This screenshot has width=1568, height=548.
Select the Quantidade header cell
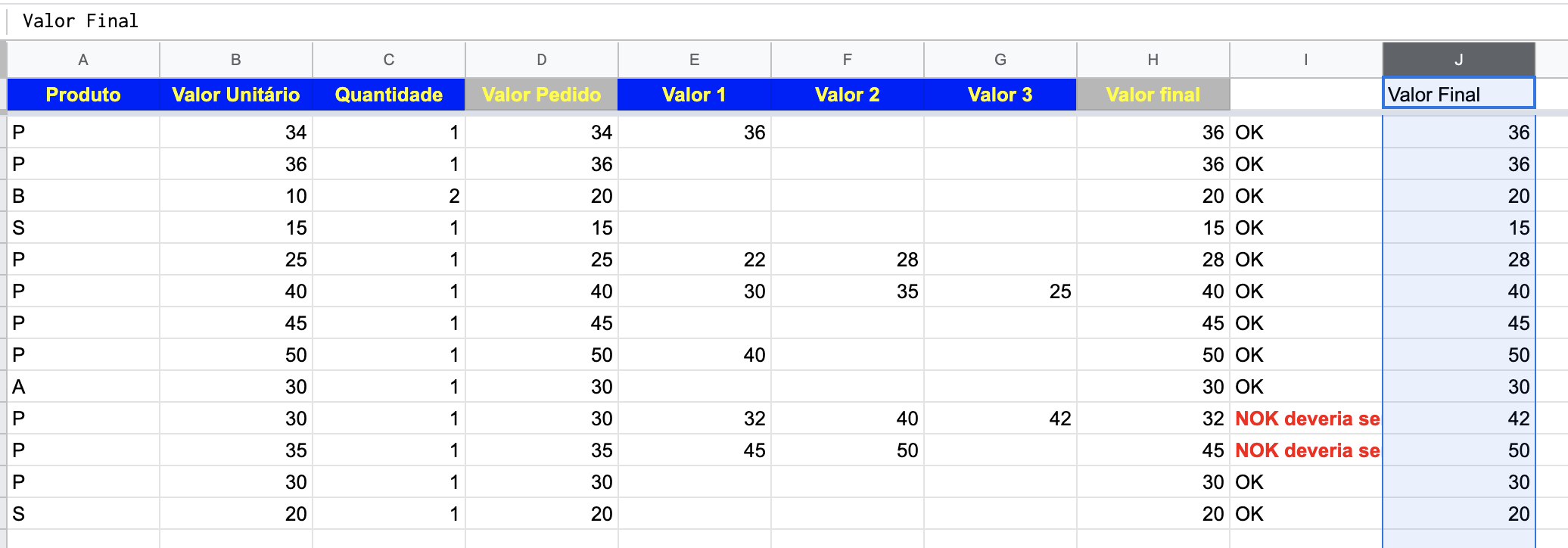coord(389,95)
